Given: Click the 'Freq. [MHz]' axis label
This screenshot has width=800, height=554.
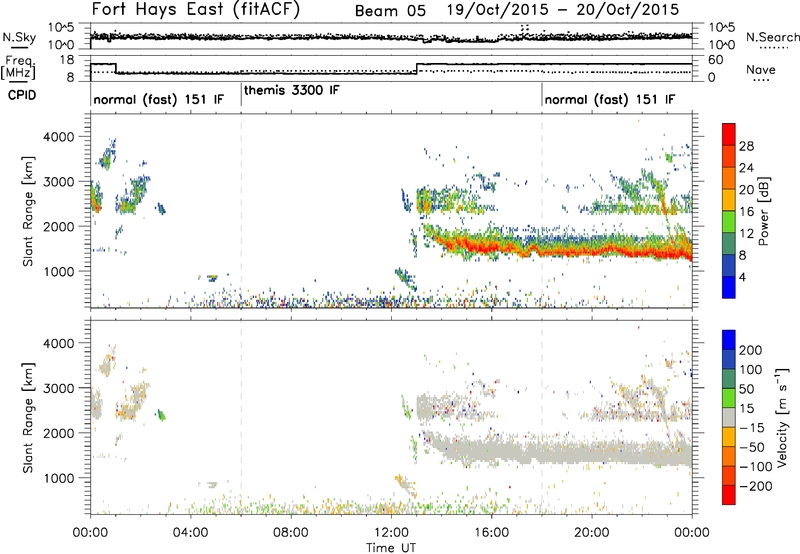Looking at the screenshot, I should [19, 68].
